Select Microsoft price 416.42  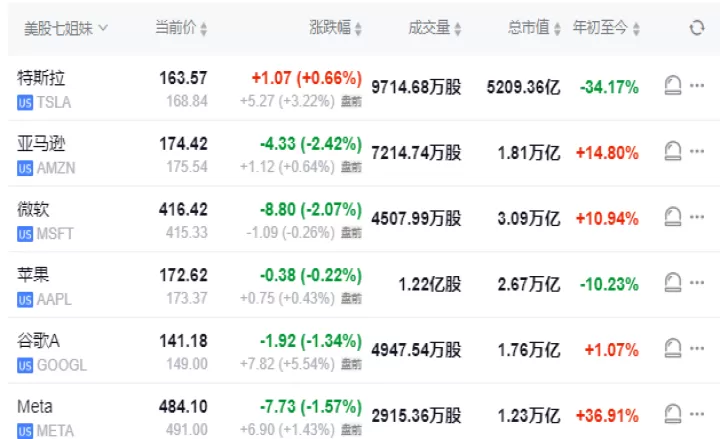pos(183,209)
